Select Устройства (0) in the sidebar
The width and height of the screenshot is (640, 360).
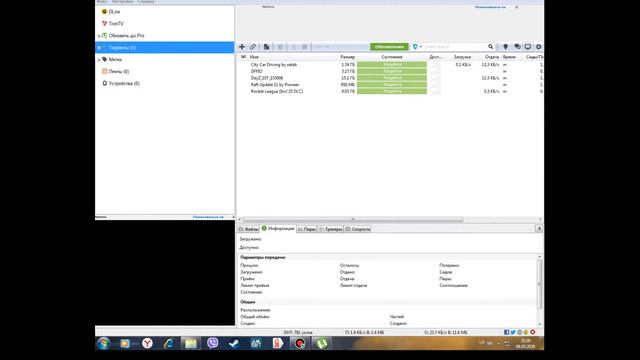(124, 83)
